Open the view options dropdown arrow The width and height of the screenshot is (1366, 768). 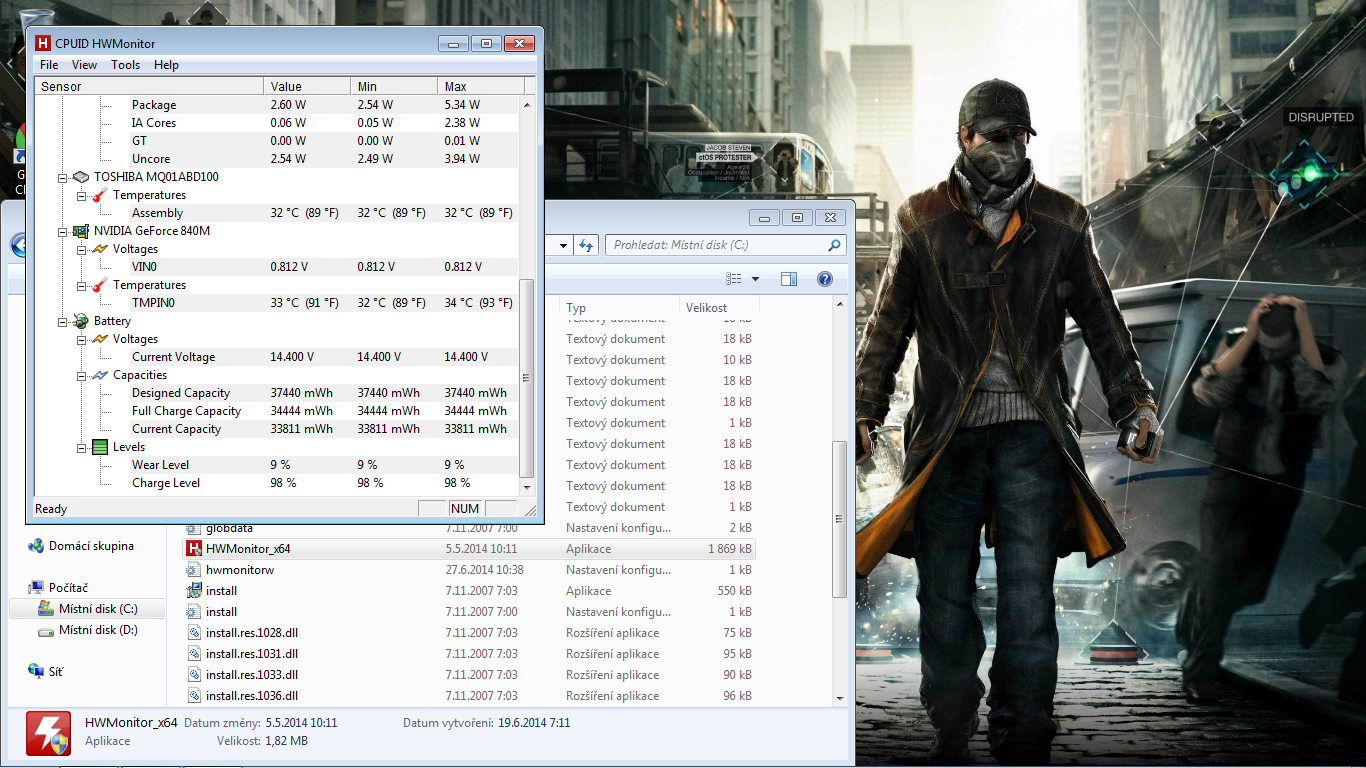pos(755,279)
